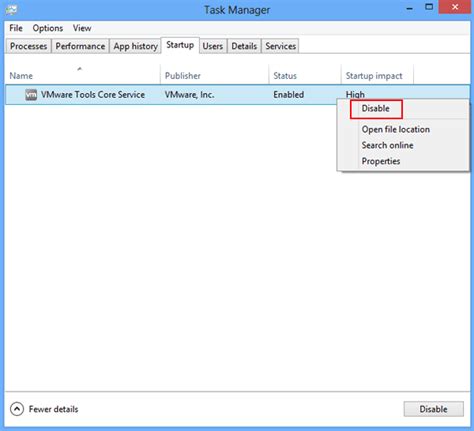Viewport: 474px width, 431px height.
Task: Switch to the Processes tab
Action: [28, 46]
